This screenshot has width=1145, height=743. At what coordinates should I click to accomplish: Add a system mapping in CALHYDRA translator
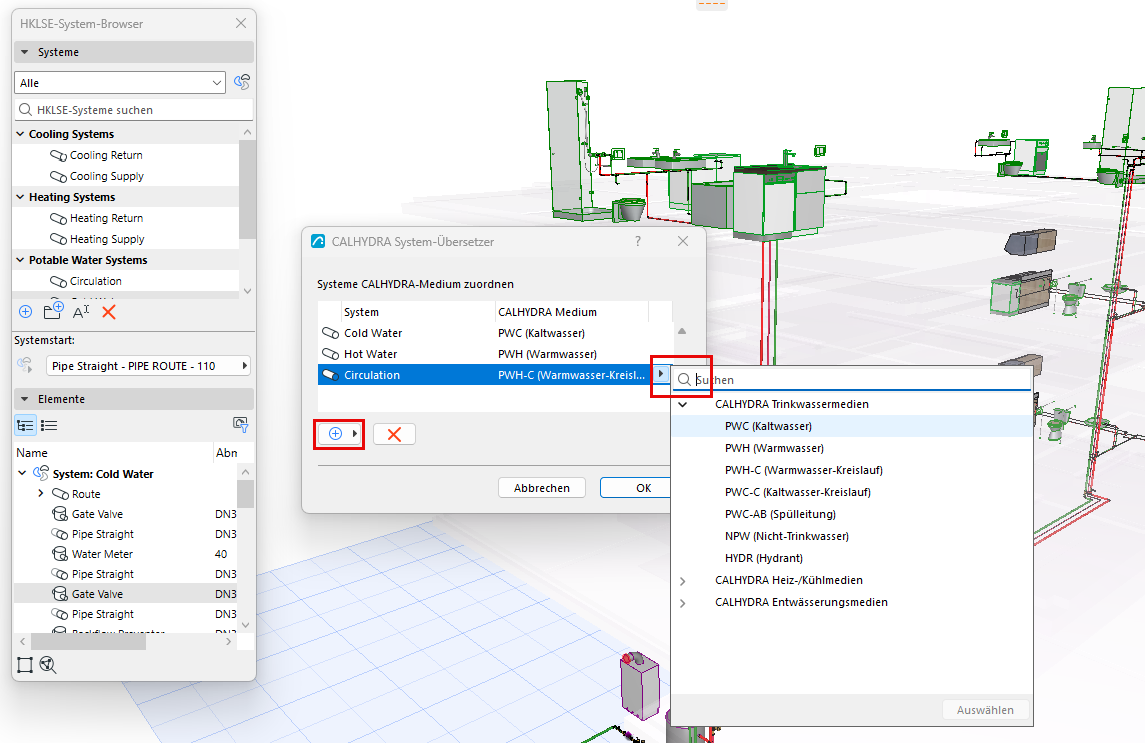(x=340, y=434)
